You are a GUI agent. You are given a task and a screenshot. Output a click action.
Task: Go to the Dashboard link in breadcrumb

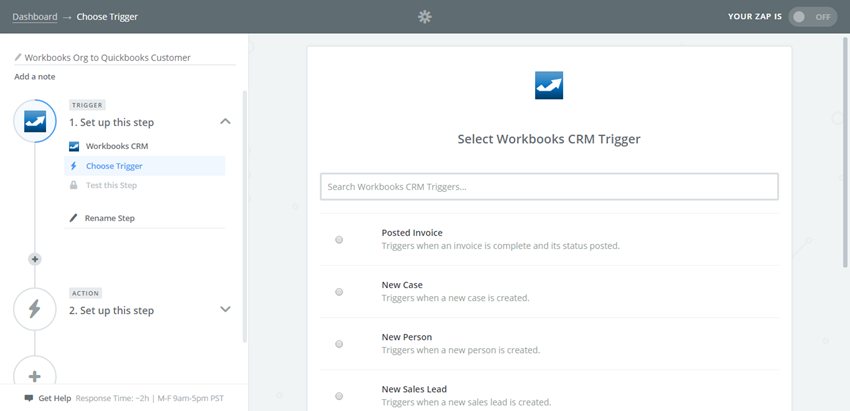[x=35, y=17]
